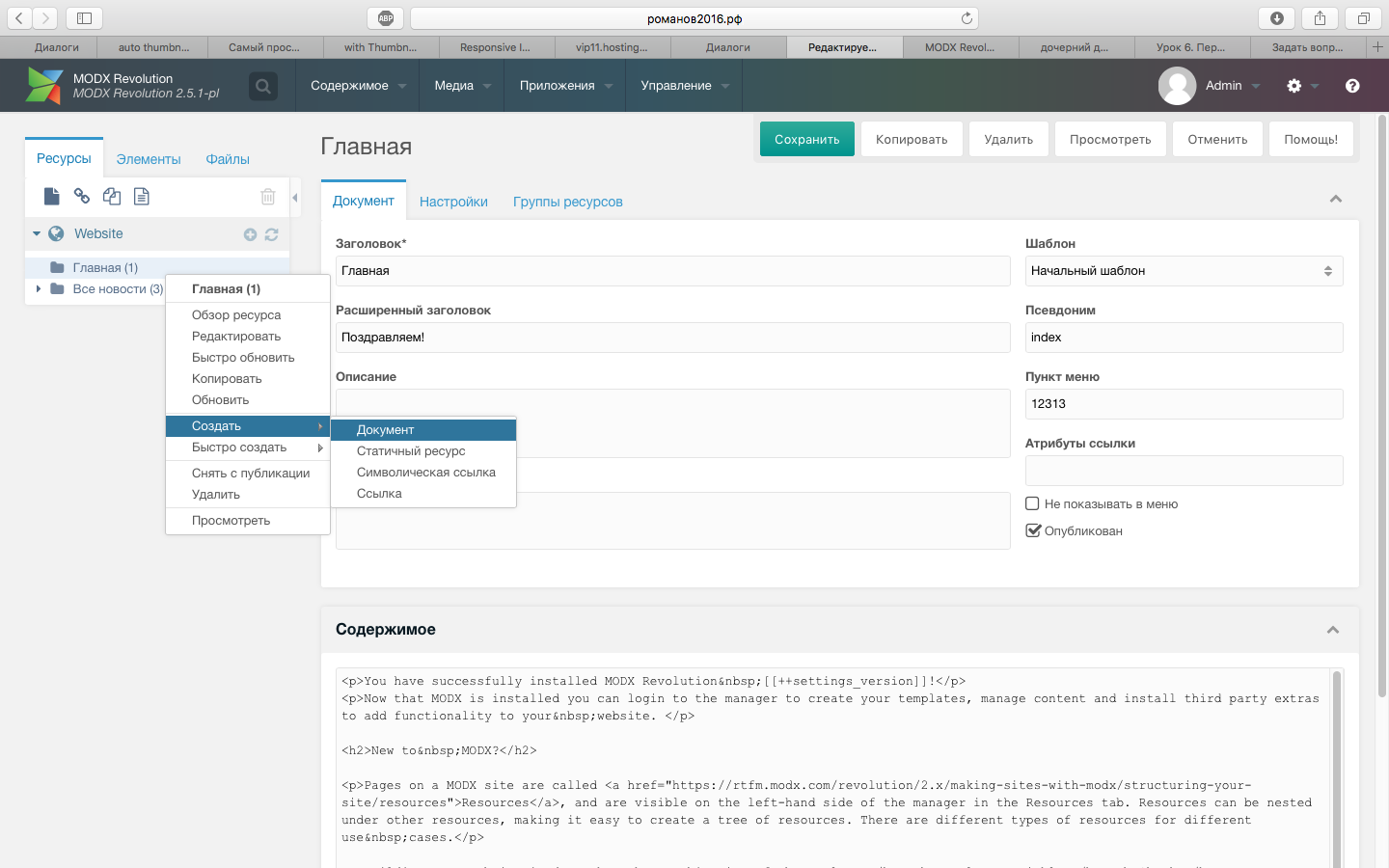Click the Admin user avatar
1389x868 pixels.
coord(1177,86)
